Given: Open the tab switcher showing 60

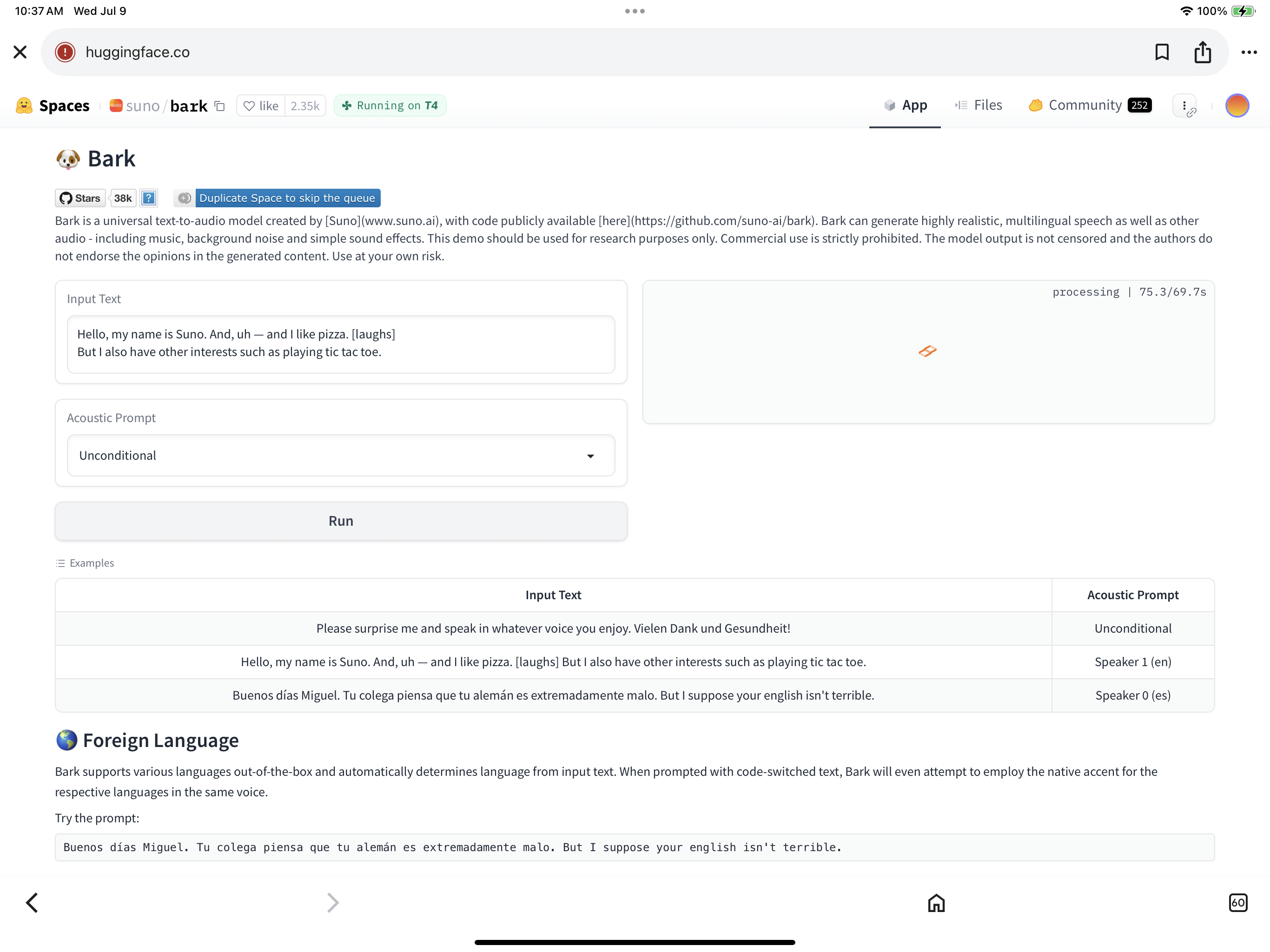Looking at the screenshot, I should point(1238,903).
